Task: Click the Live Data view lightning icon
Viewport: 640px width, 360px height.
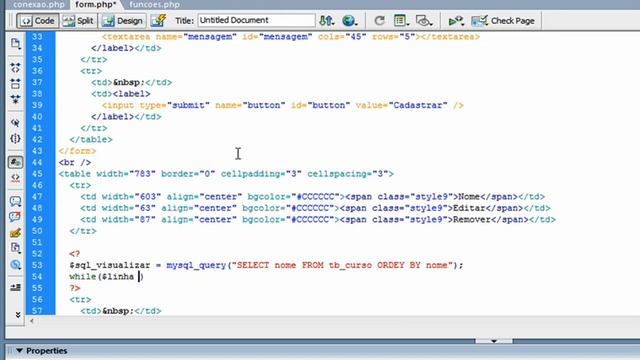Action: click(158, 20)
